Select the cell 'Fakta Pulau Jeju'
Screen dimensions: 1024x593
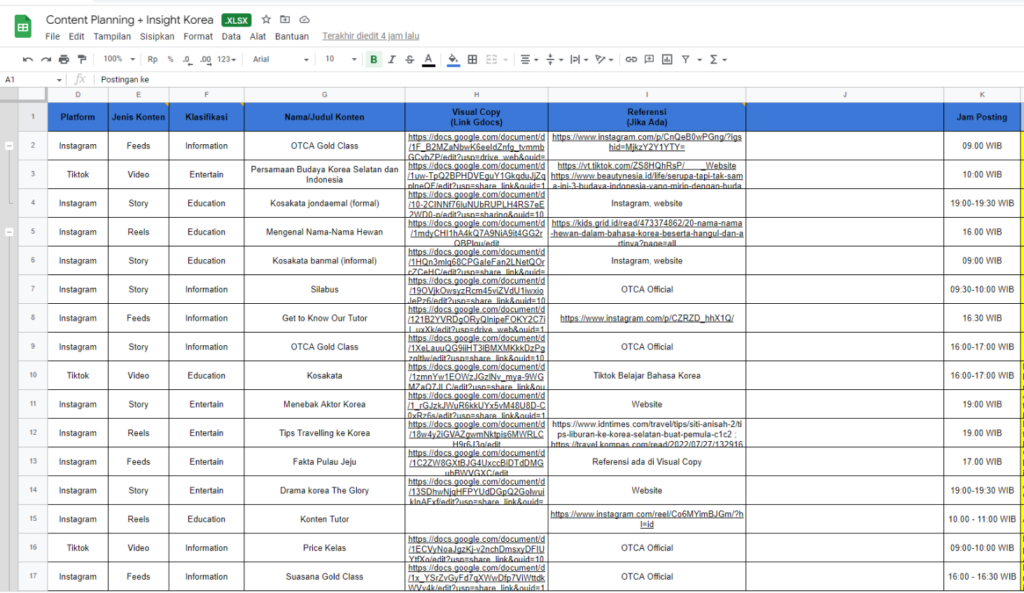point(325,462)
